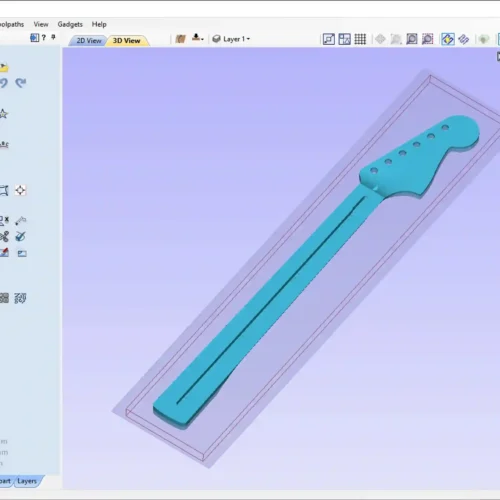500x500 pixels.
Task: Click the zoom-to-selected magnifier icon
Action: point(427,39)
